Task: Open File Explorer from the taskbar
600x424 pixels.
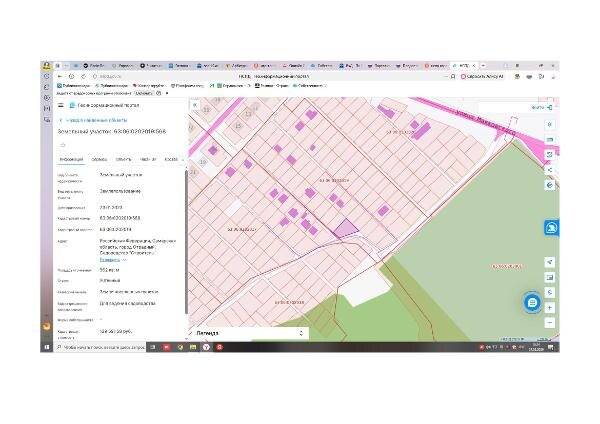Action: 193,347
